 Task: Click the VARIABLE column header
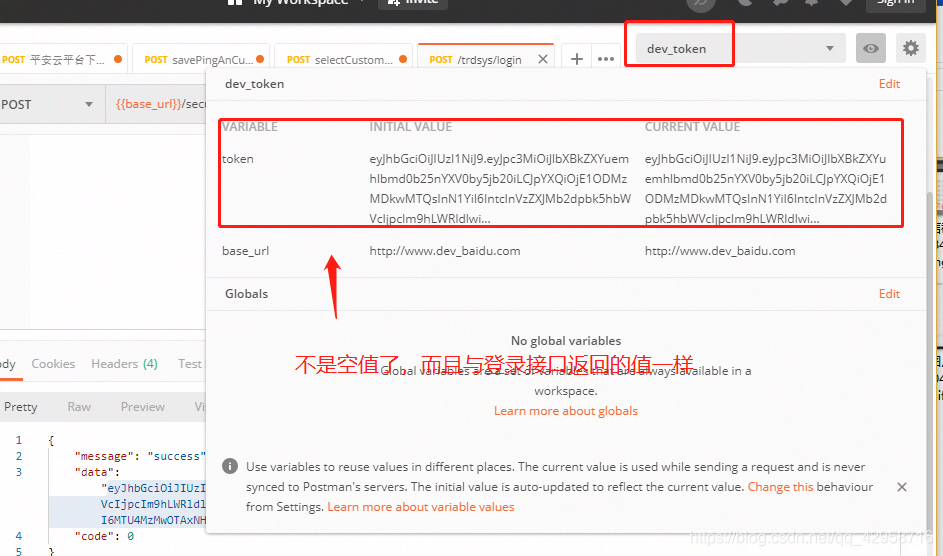(x=250, y=127)
